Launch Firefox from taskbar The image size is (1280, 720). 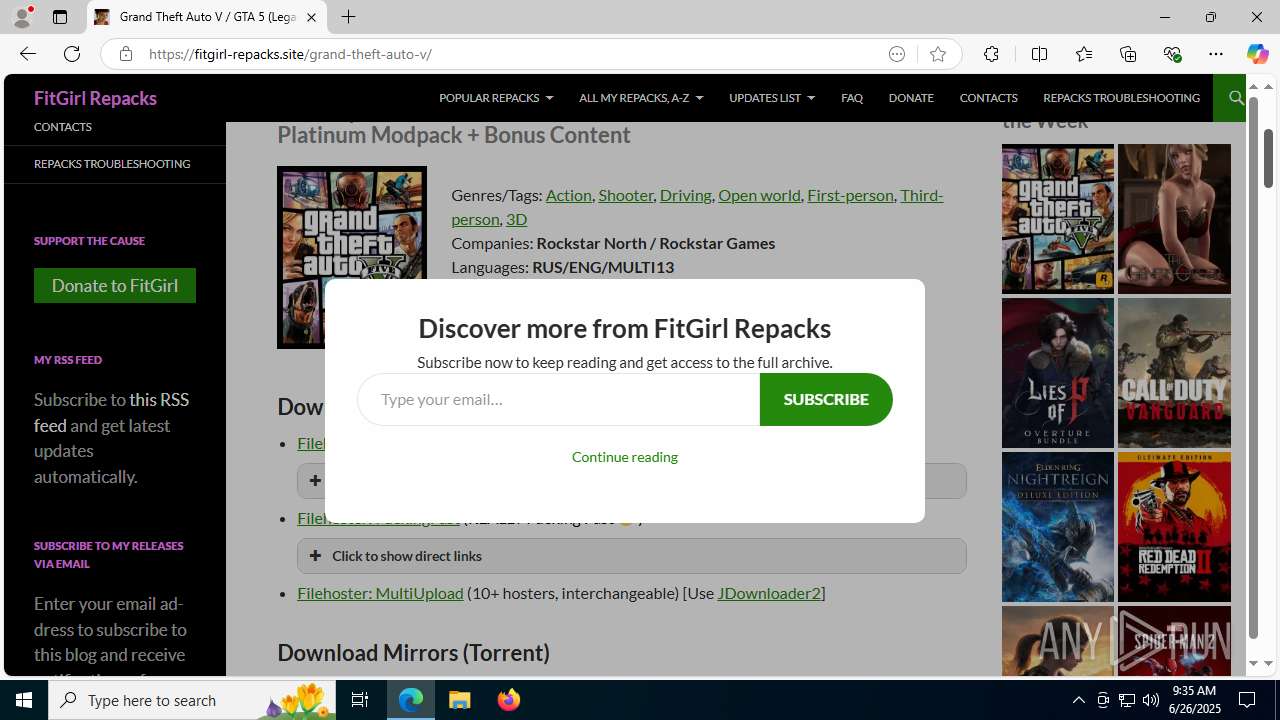[x=508, y=700]
